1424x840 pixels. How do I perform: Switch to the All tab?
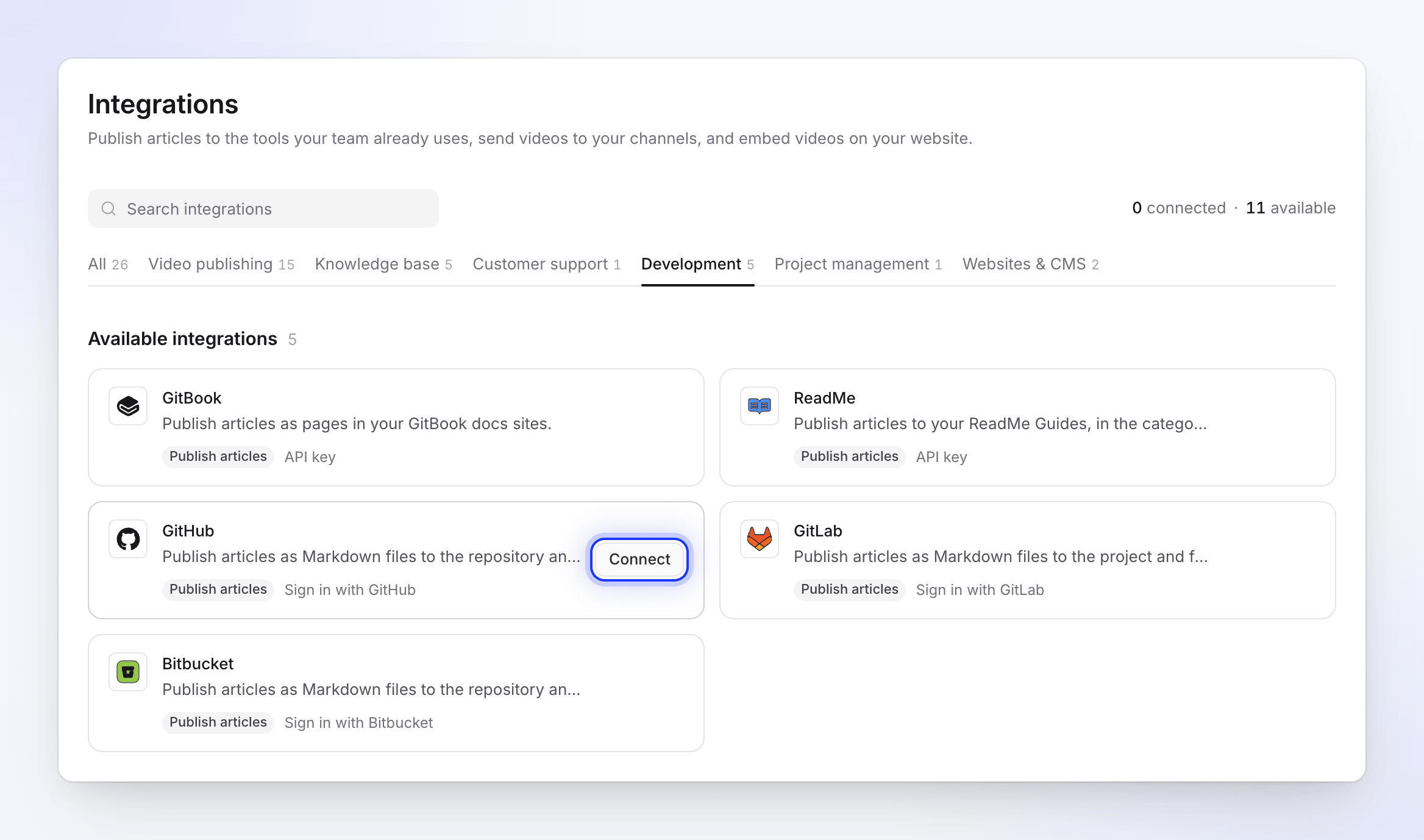[108, 264]
